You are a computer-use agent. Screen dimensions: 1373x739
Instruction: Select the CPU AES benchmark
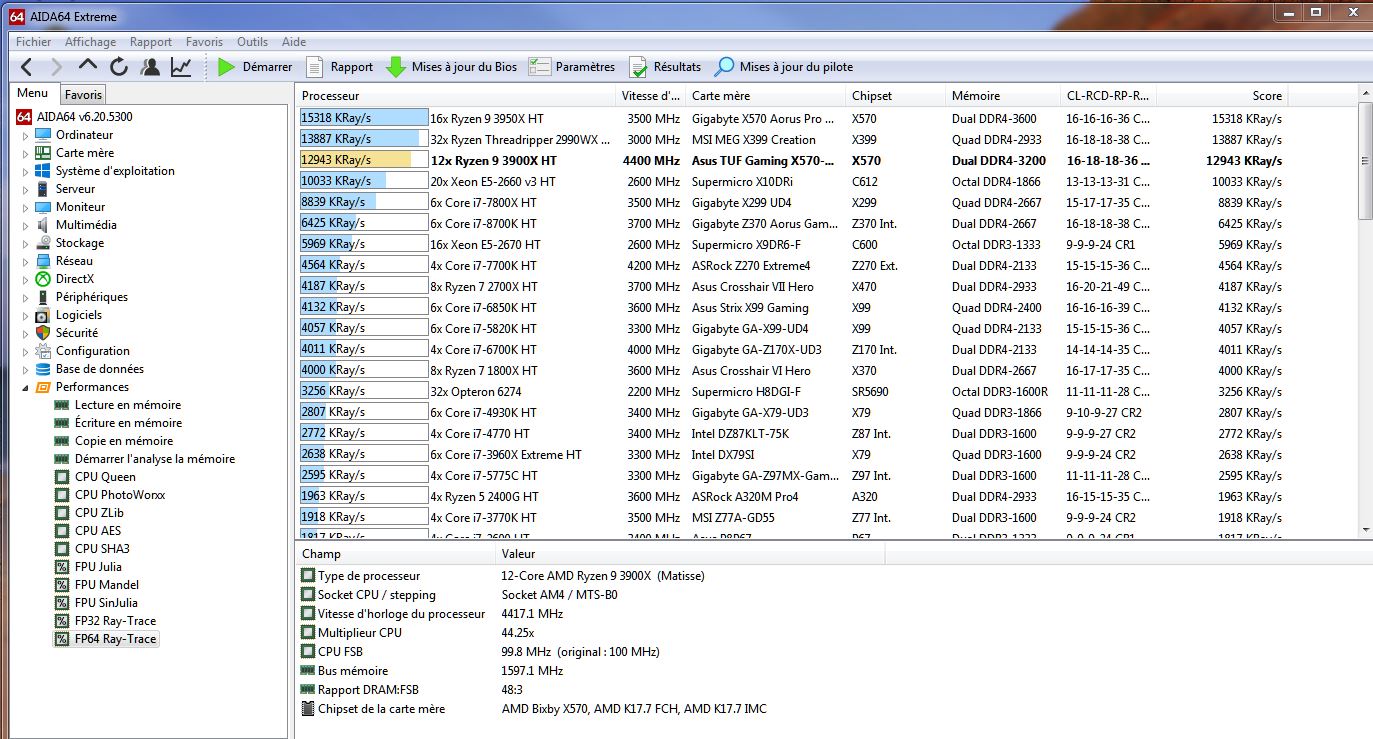[x=98, y=531]
